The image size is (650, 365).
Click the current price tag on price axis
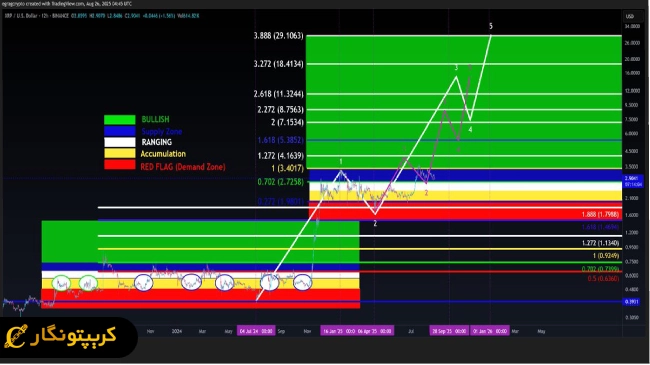633,181
